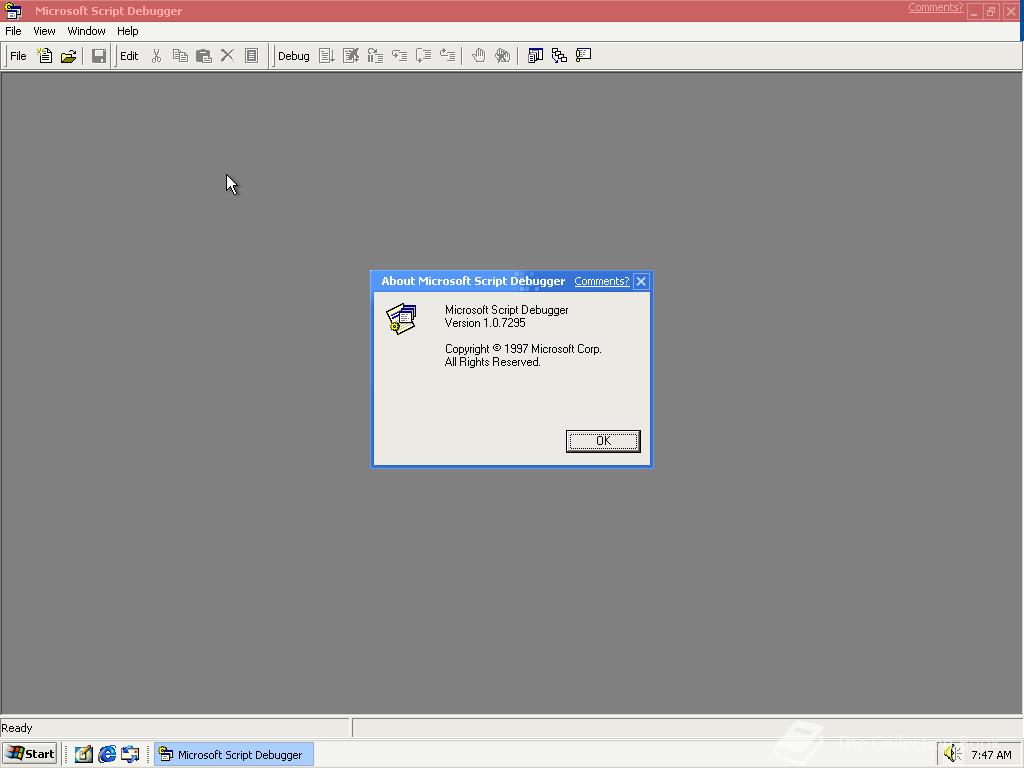This screenshot has height=768, width=1024.
Task: Minimize the main Script Debugger window
Action: coord(974,11)
